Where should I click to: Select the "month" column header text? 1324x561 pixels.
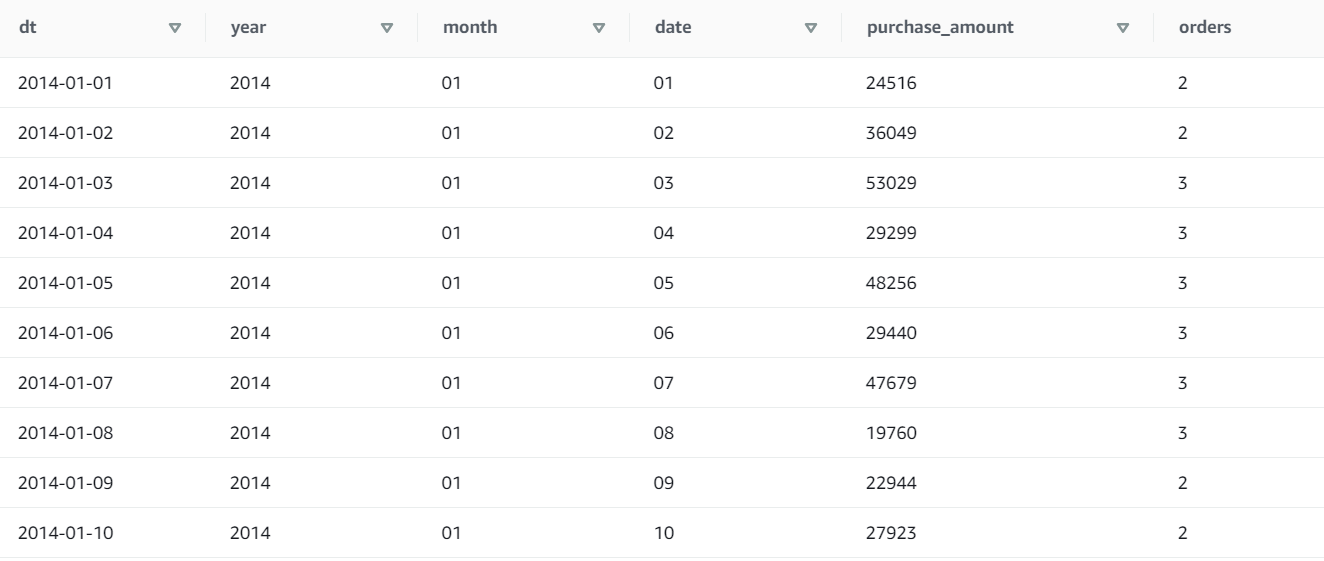(465, 28)
